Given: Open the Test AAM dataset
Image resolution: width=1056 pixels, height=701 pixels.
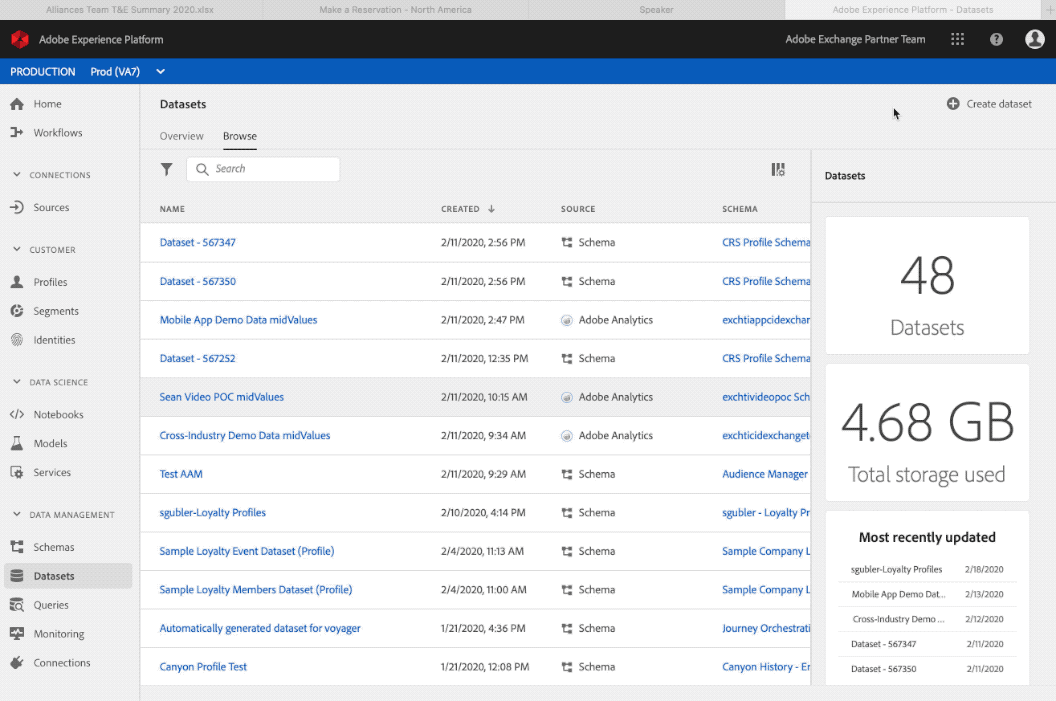Looking at the screenshot, I should tap(181, 473).
